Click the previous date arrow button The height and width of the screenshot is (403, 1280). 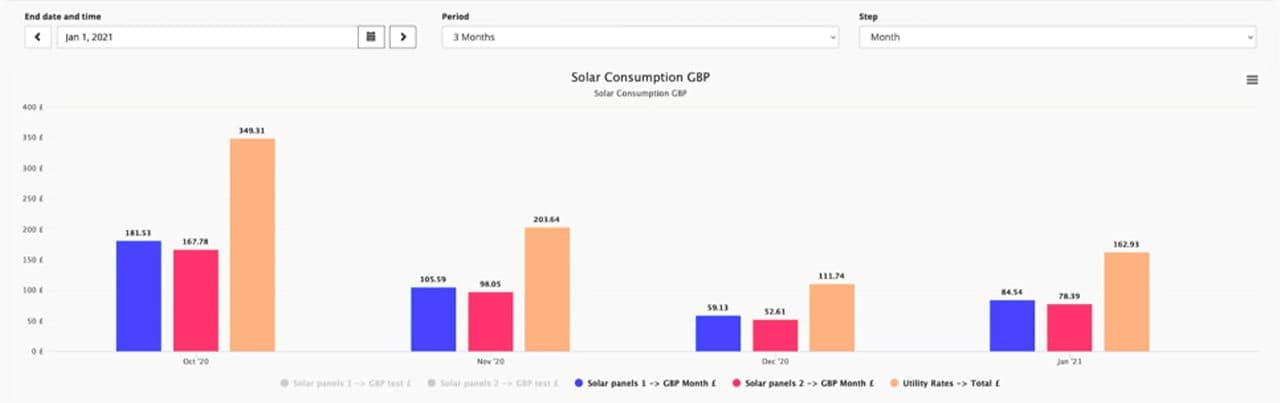(38, 37)
